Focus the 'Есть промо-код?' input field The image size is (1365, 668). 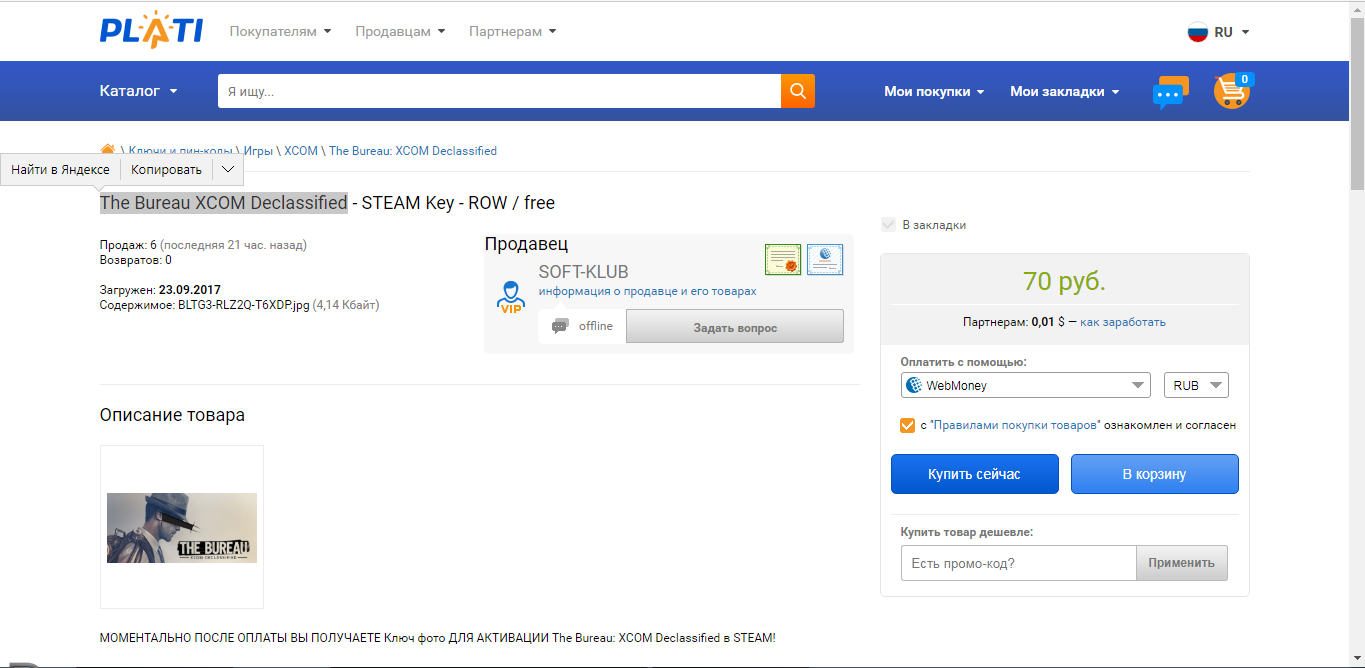[x=1018, y=563]
